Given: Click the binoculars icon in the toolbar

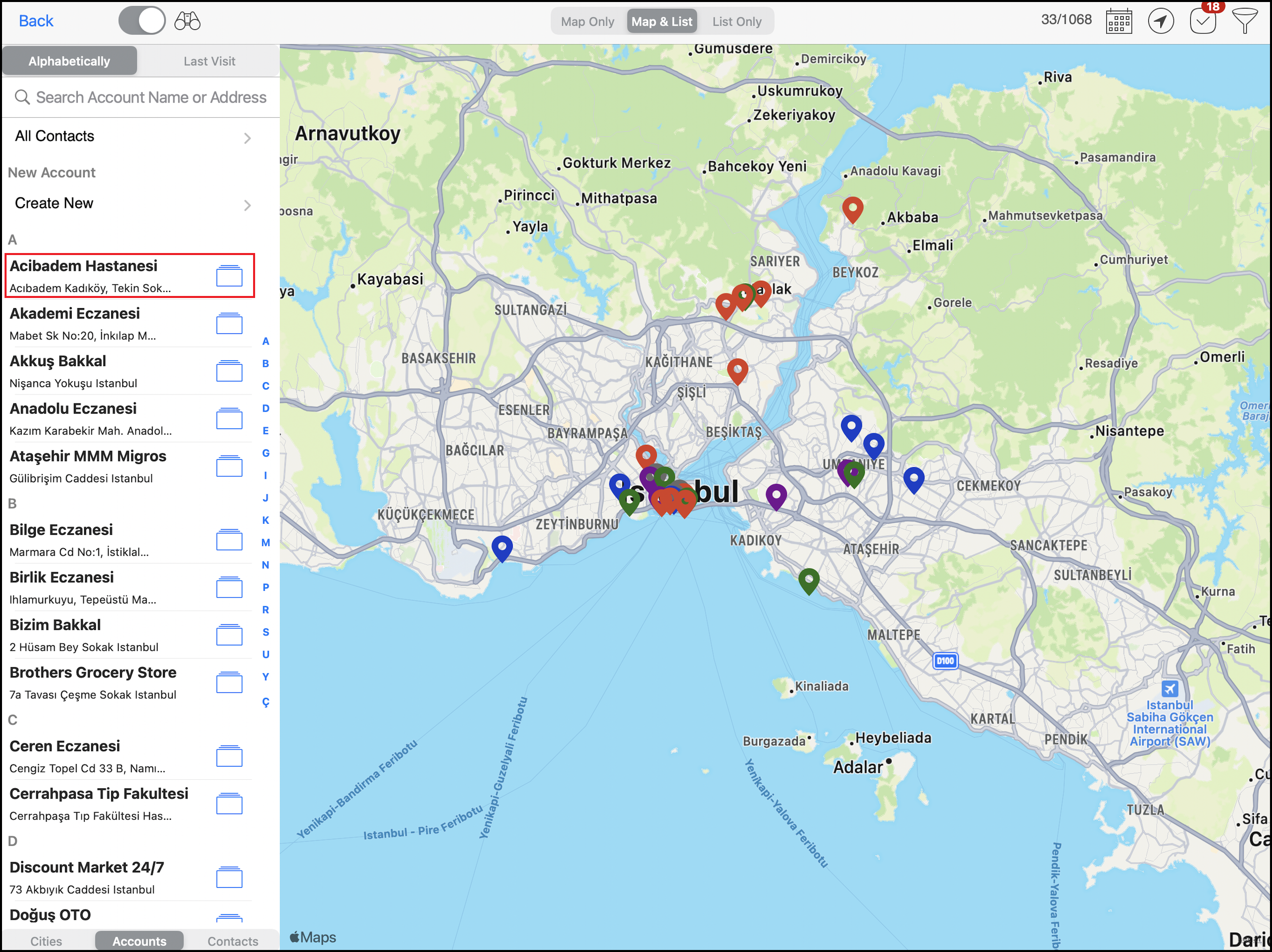Looking at the screenshot, I should 187,21.
